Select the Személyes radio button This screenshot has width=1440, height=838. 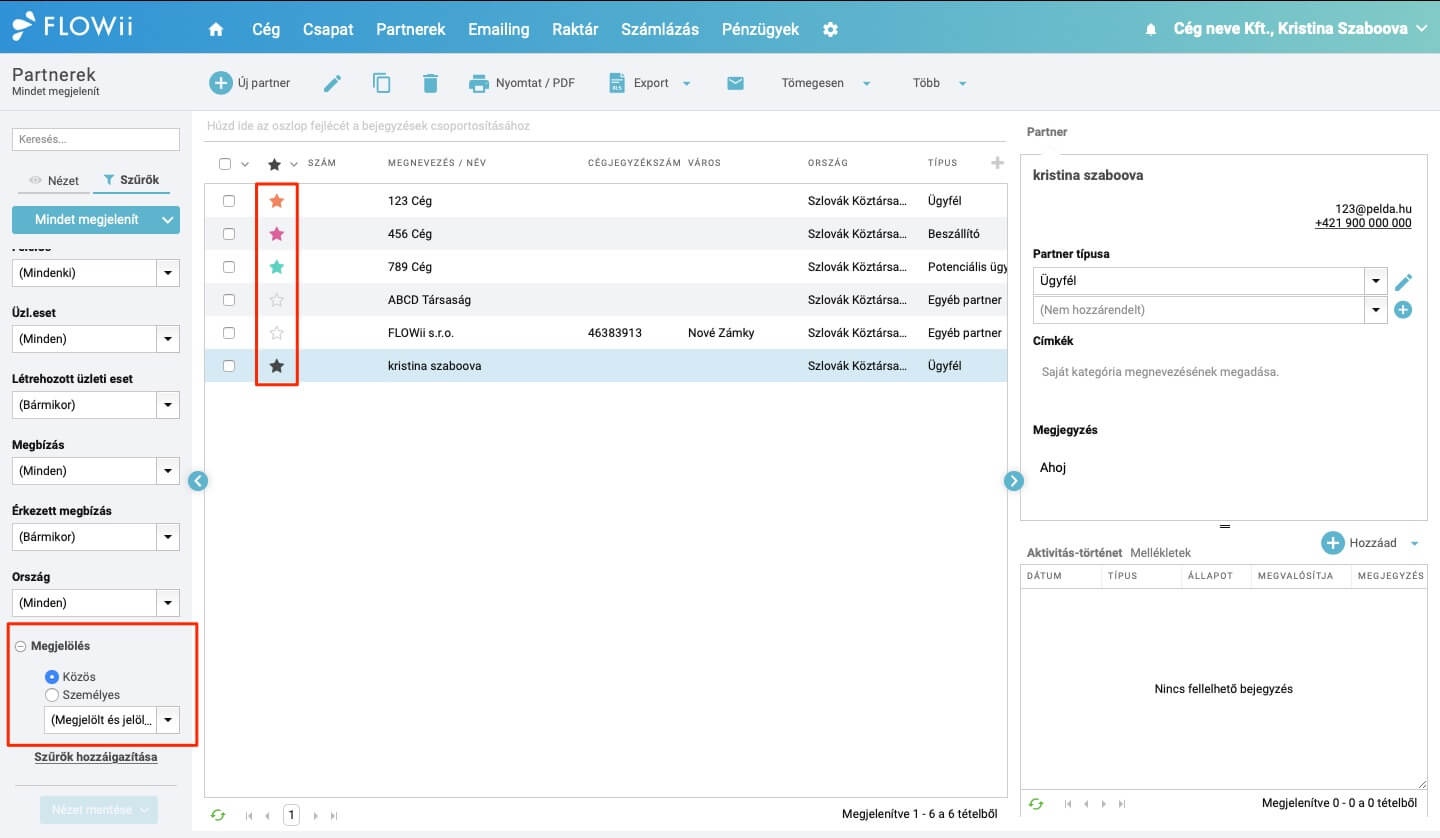52,695
